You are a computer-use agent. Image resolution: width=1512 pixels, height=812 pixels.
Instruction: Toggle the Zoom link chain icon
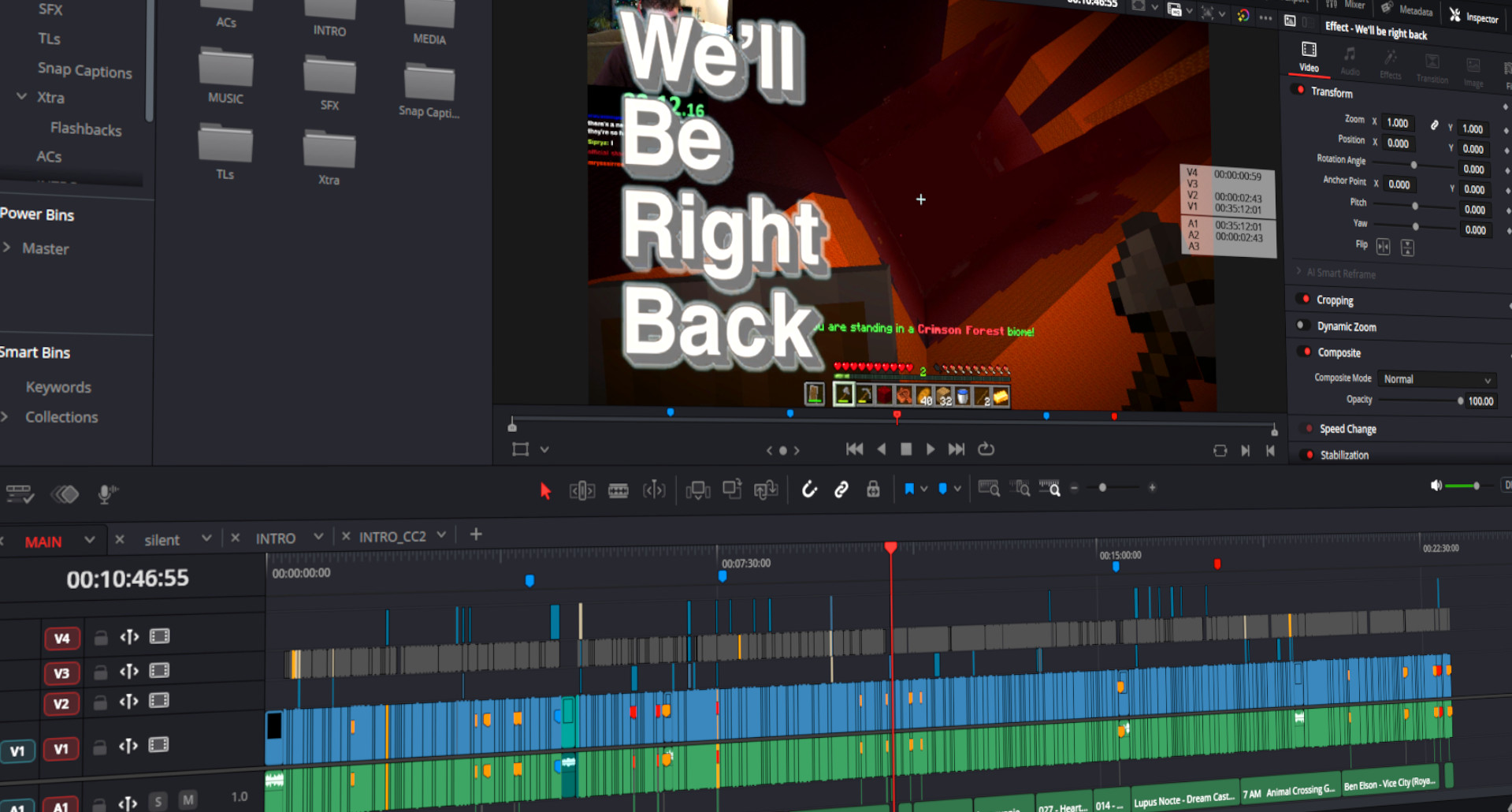coord(1435,125)
